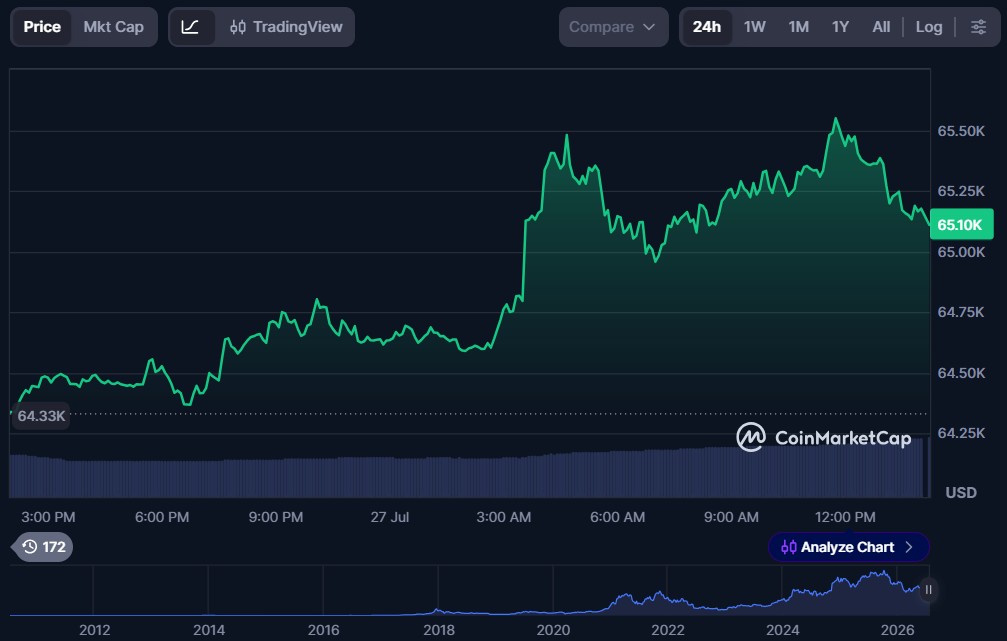Open the Compare dropdown
Screen dimensions: 1007x641
coord(613,27)
